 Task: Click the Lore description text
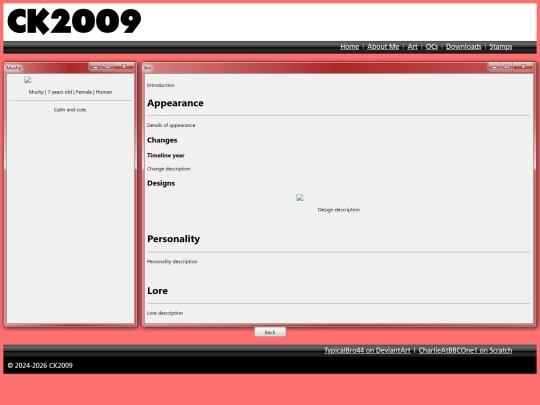pos(165,313)
